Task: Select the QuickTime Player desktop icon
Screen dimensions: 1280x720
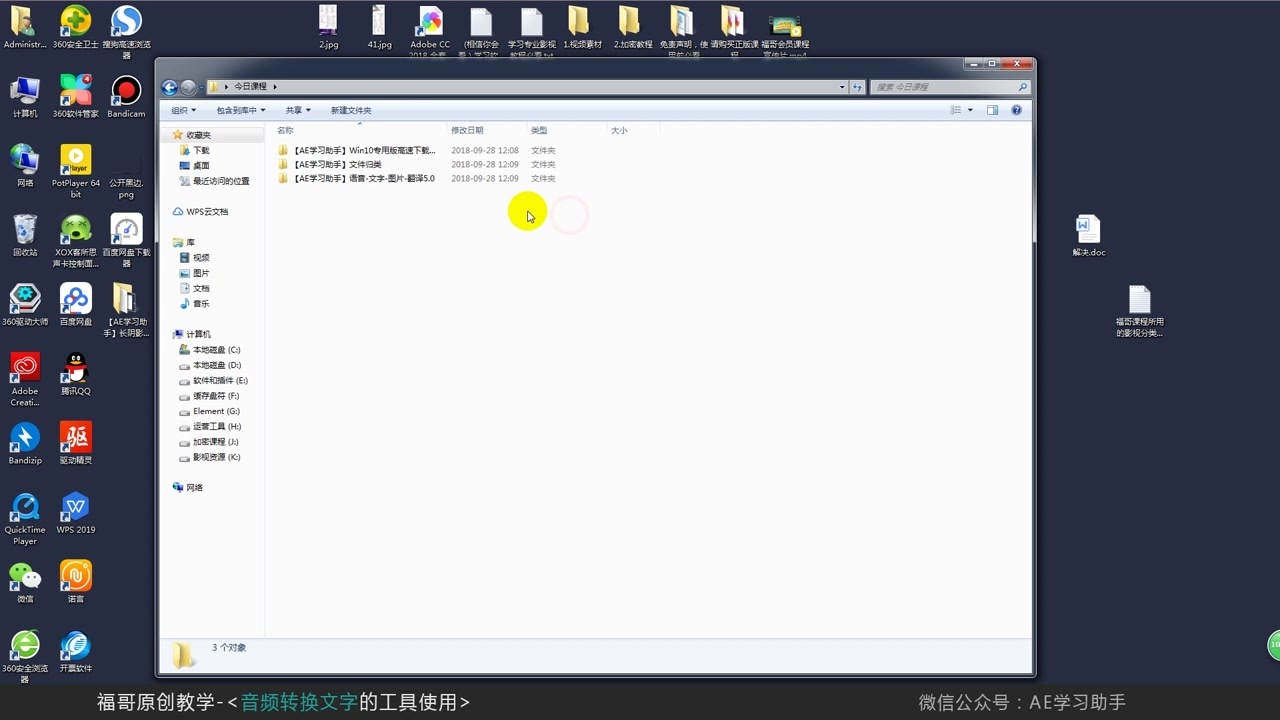Action: tap(25, 518)
